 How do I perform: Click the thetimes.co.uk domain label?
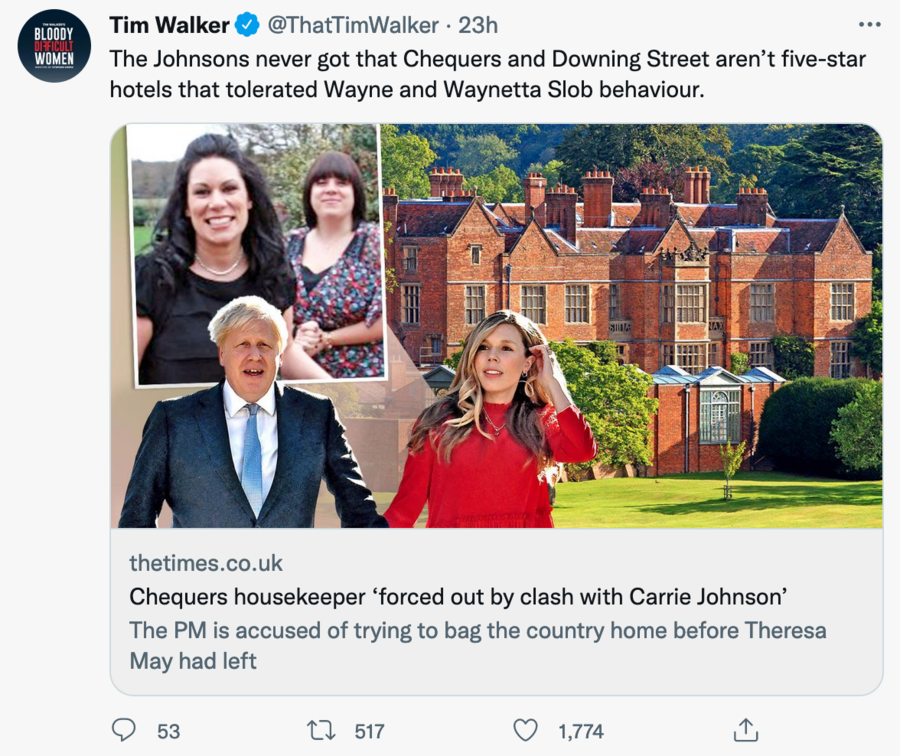[x=205, y=563]
